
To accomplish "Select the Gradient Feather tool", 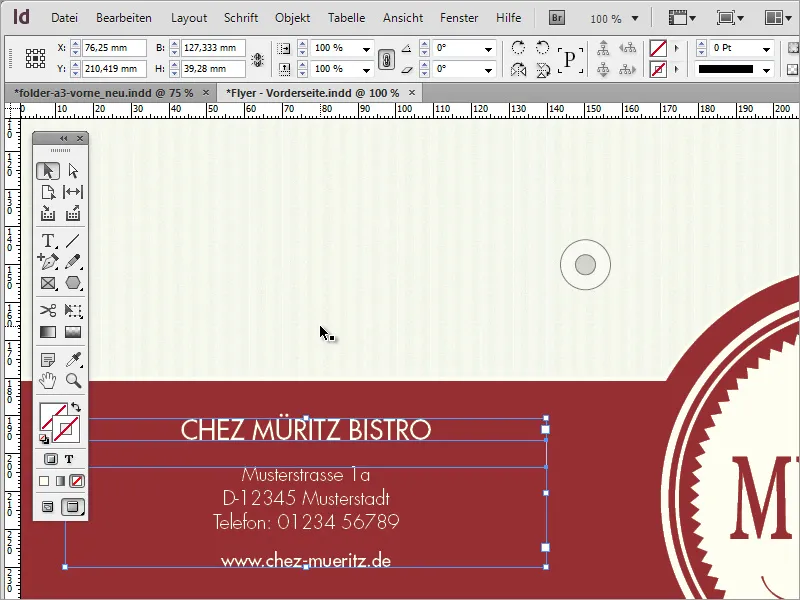I will [x=73, y=332].
